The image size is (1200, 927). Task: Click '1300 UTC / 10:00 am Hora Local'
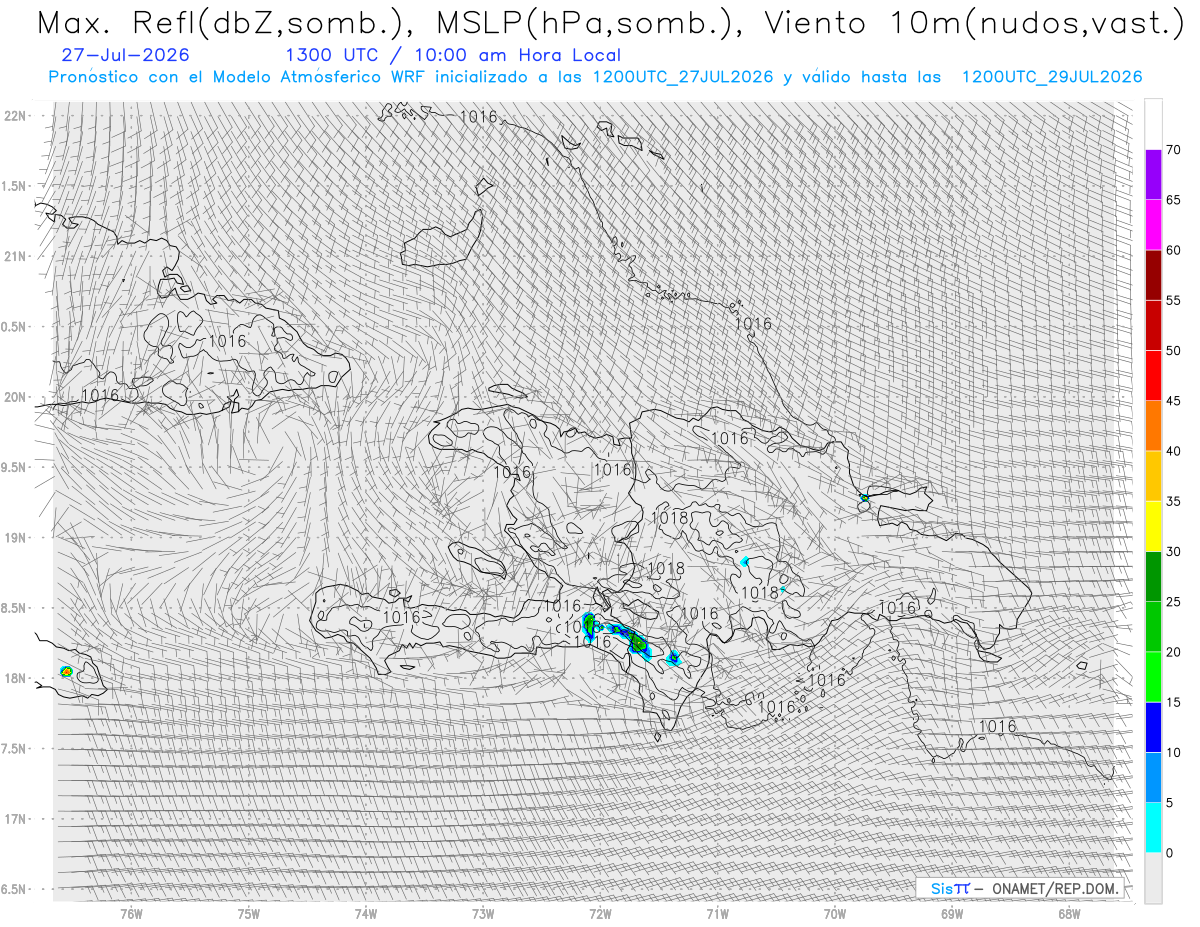coord(453,56)
